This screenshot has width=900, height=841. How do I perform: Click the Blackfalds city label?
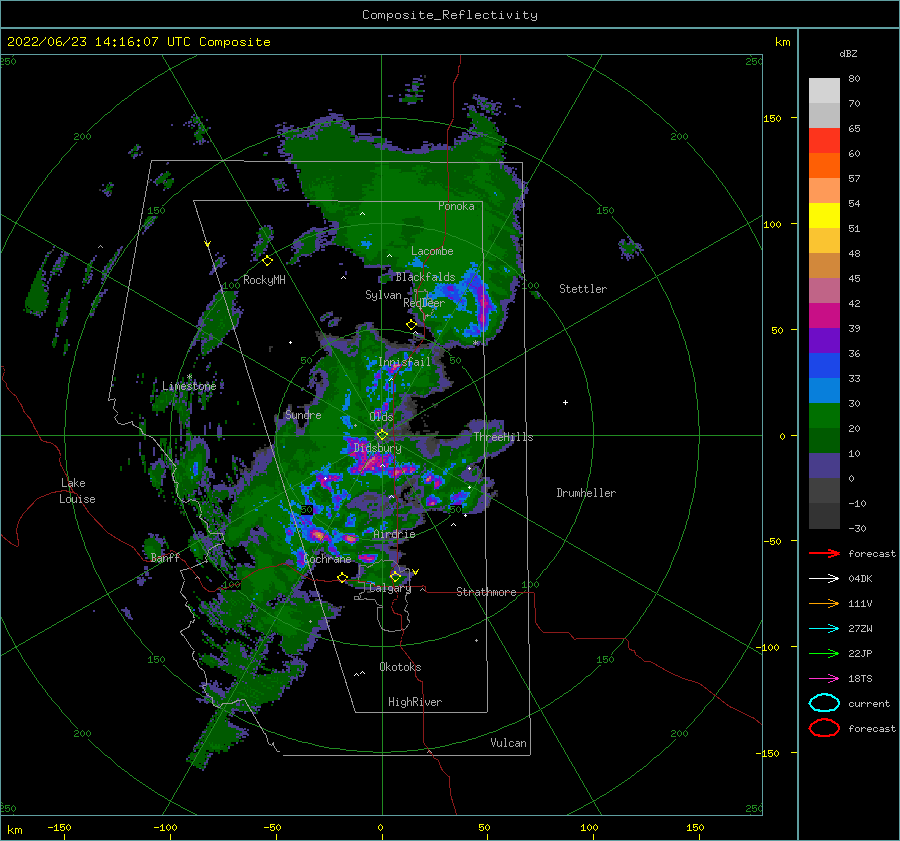425,277
